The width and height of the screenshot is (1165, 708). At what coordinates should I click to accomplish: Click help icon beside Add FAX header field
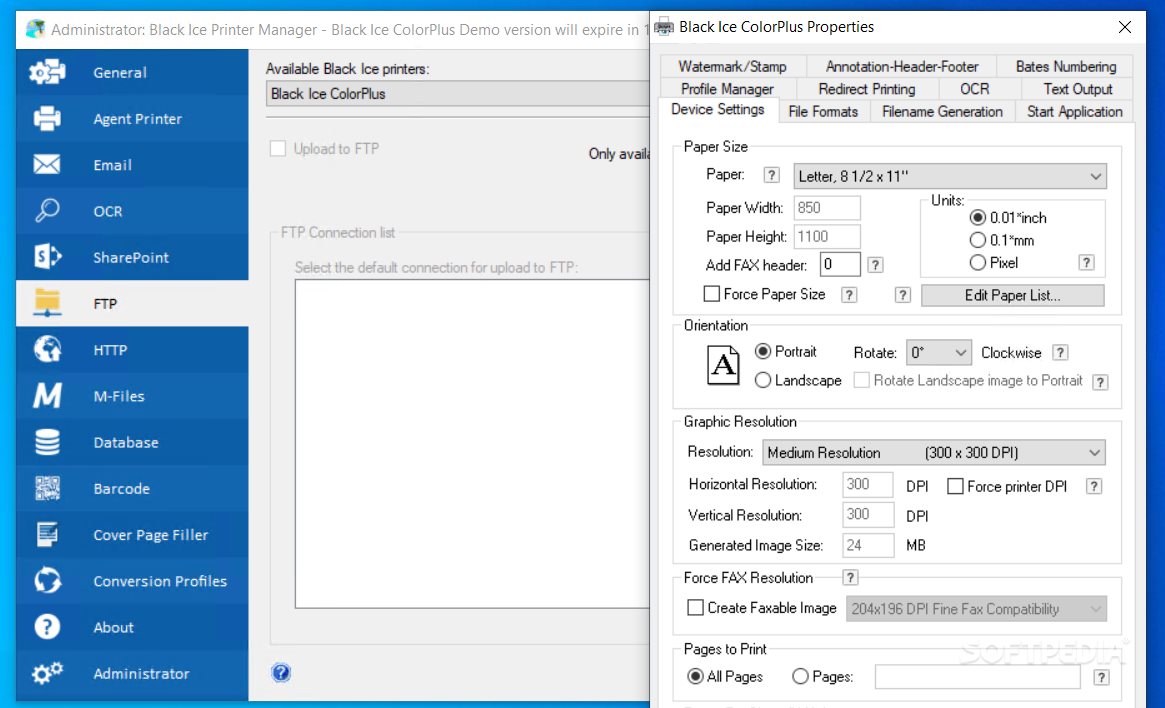pyautogui.click(x=875, y=264)
